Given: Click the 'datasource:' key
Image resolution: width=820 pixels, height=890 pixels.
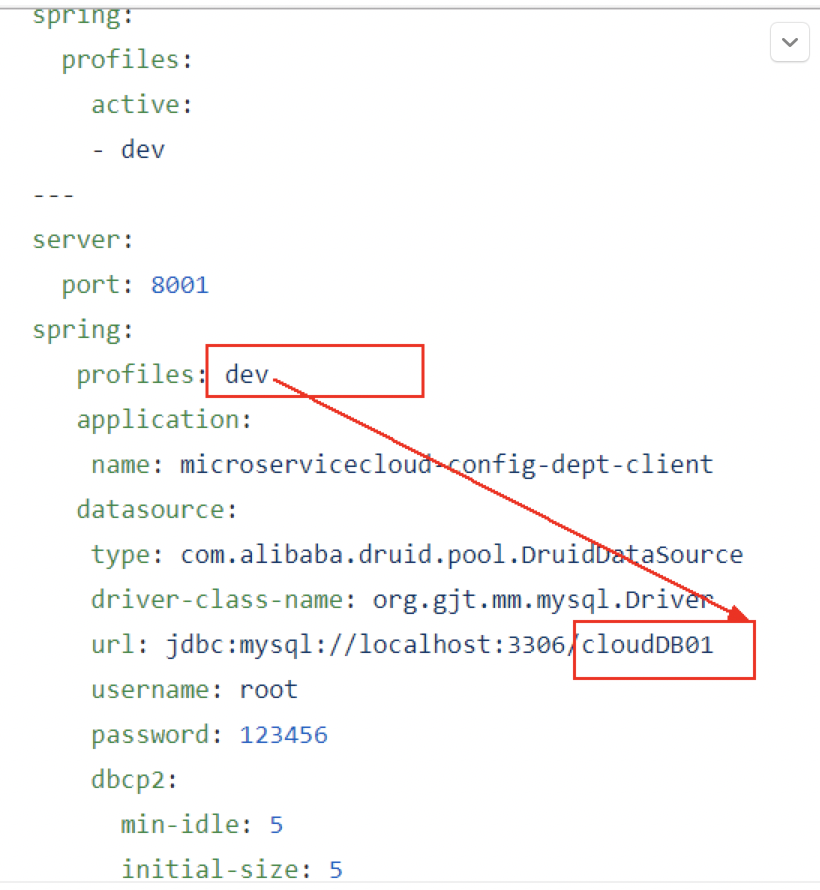Looking at the screenshot, I should [157, 510].
